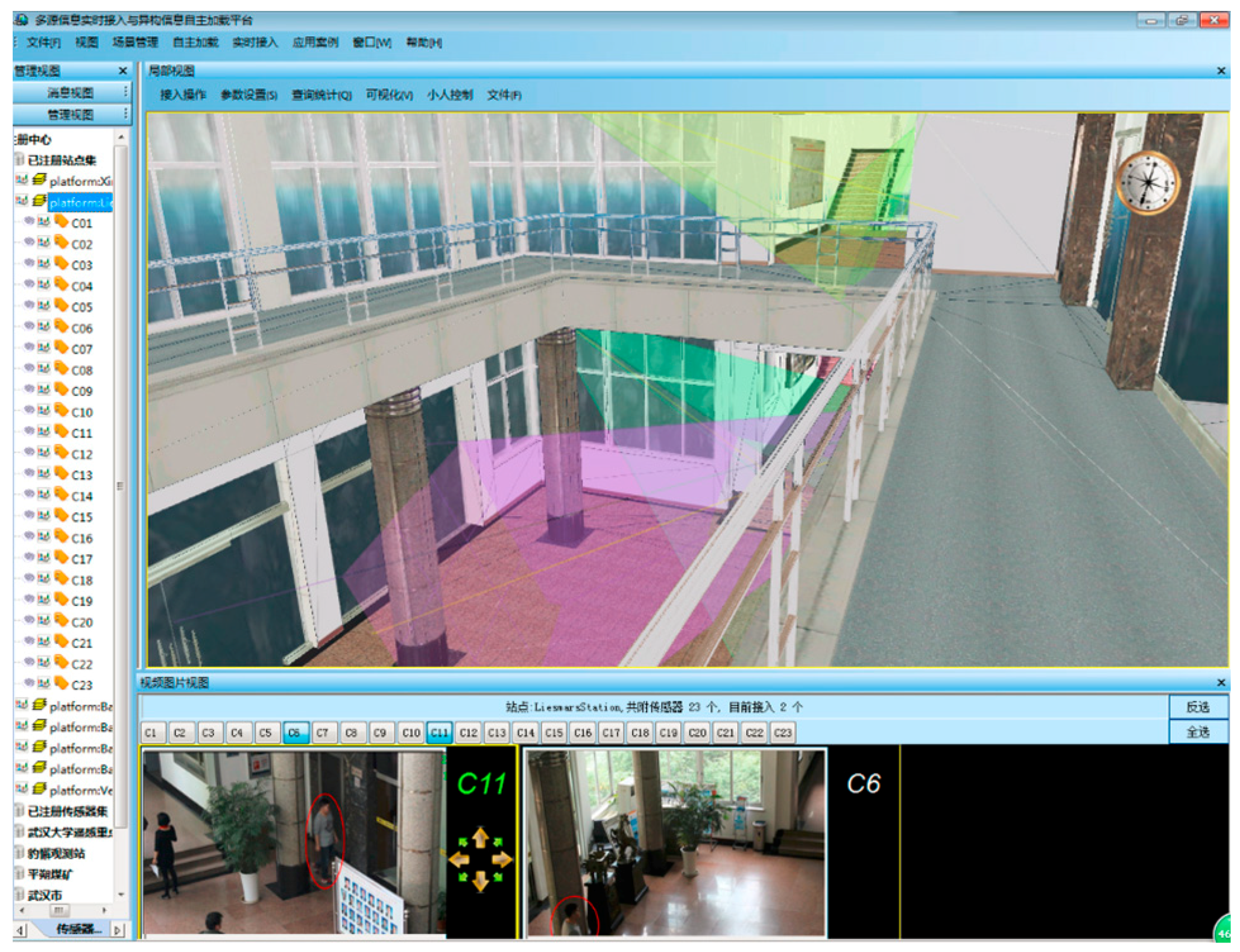Click the orange tag icon for sensor C13
Image resolution: width=1240 pixels, height=952 pixels.
(61, 474)
